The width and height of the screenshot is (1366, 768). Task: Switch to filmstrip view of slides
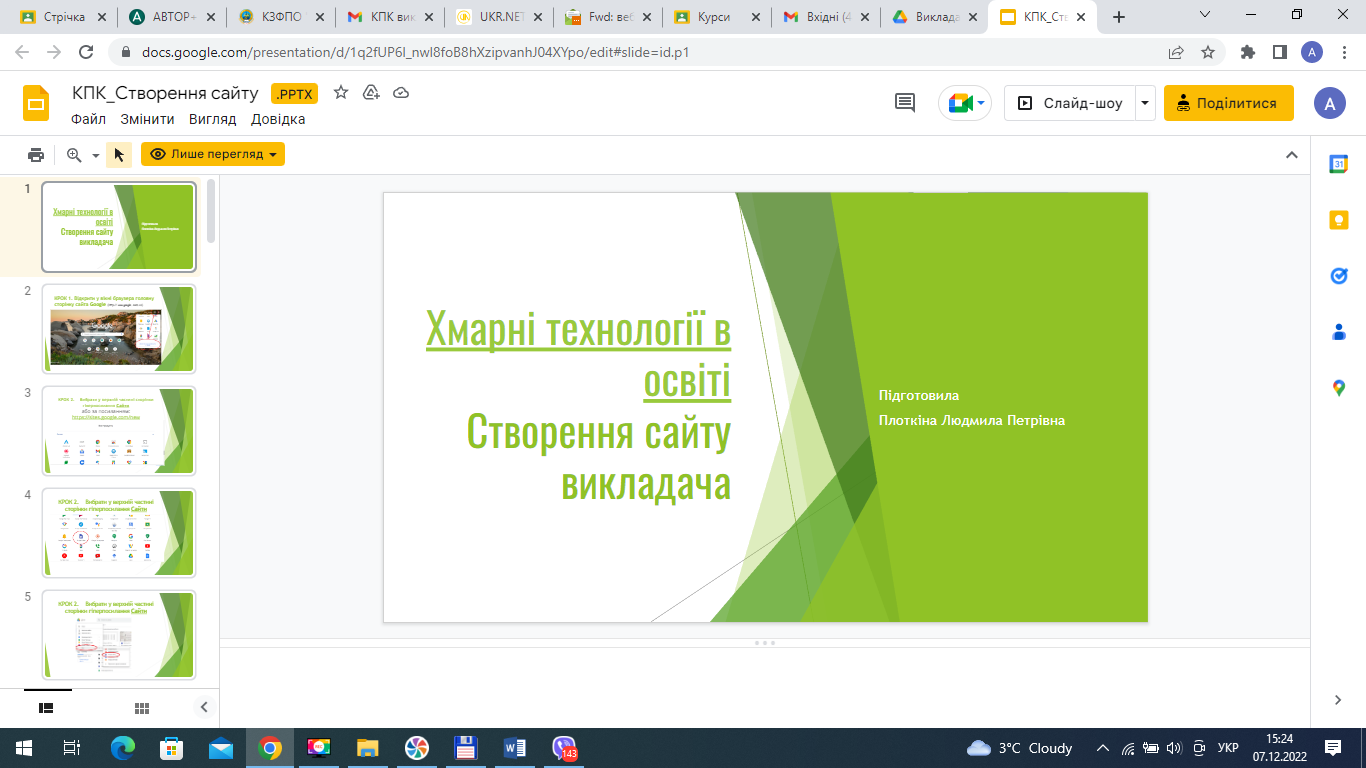coord(44,707)
